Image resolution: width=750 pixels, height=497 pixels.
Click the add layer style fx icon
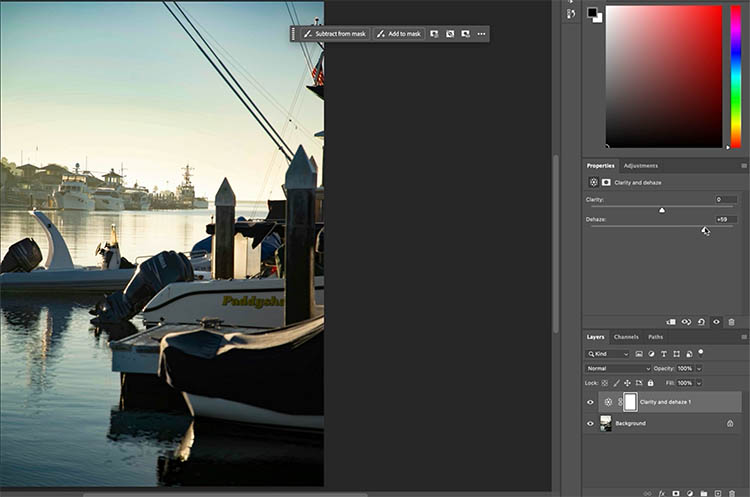tap(661, 492)
